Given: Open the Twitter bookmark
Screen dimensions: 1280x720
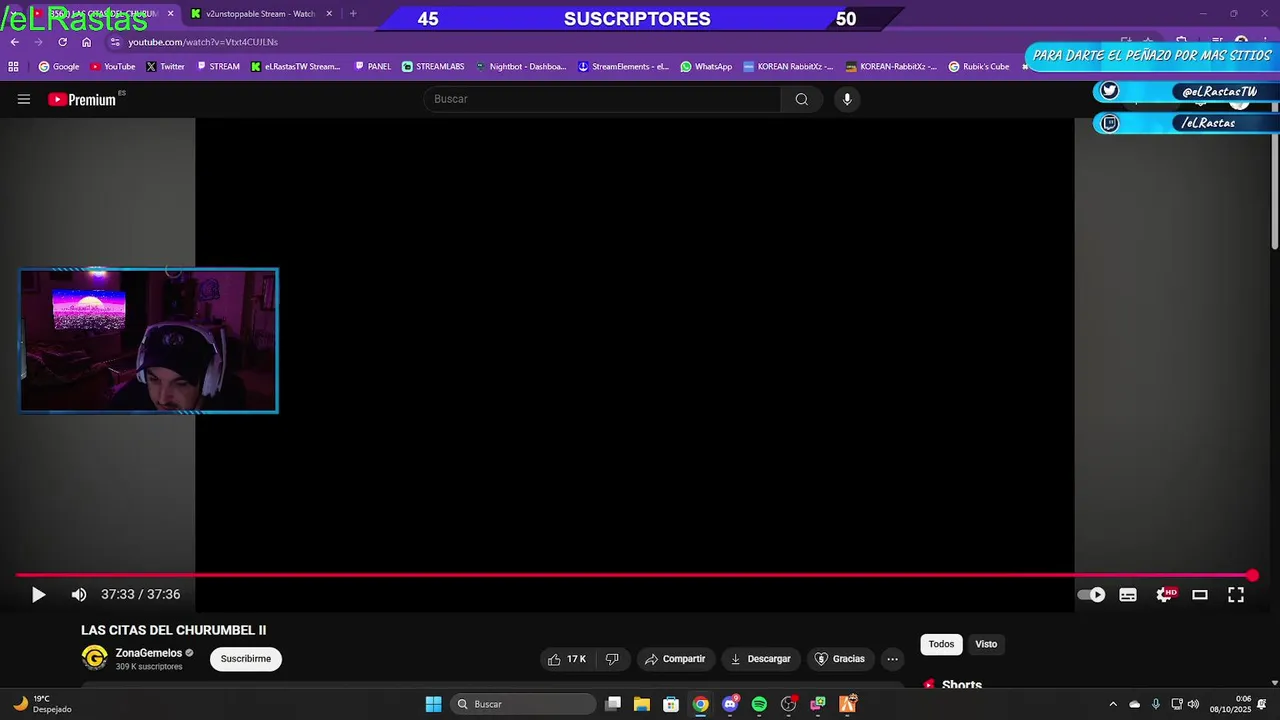Looking at the screenshot, I should (x=165, y=67).
